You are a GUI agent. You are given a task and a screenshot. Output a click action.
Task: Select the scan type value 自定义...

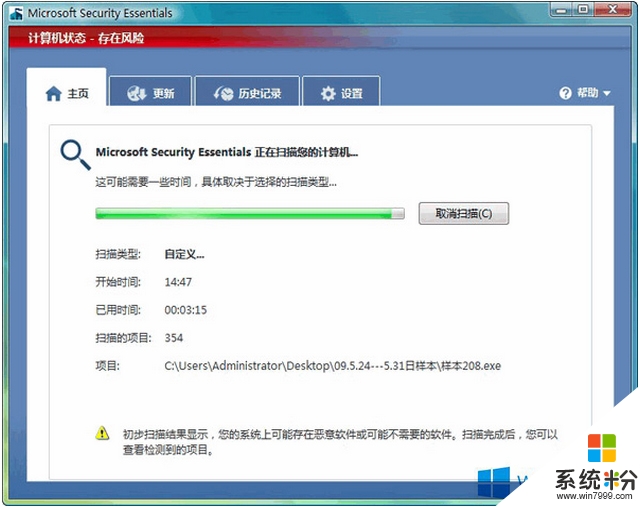click(x=184, y=254)
